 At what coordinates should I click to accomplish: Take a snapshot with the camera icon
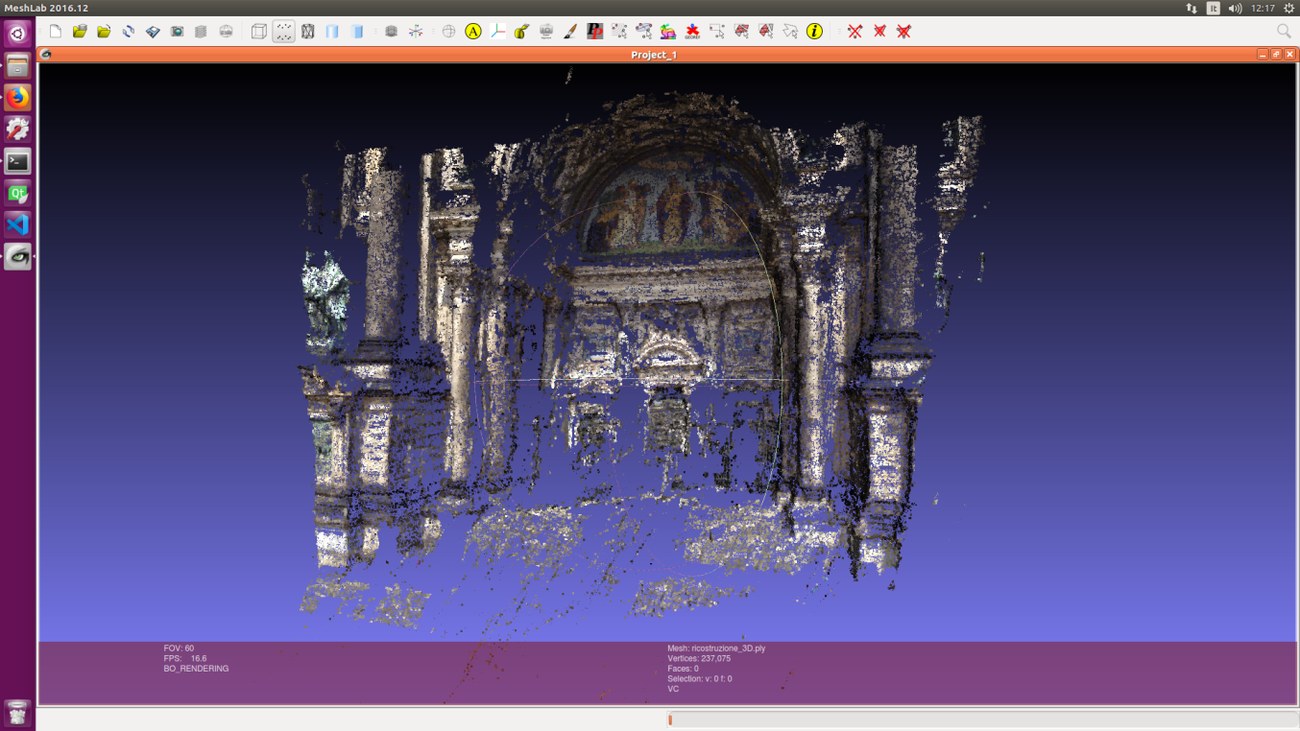[x=177, y=31]
